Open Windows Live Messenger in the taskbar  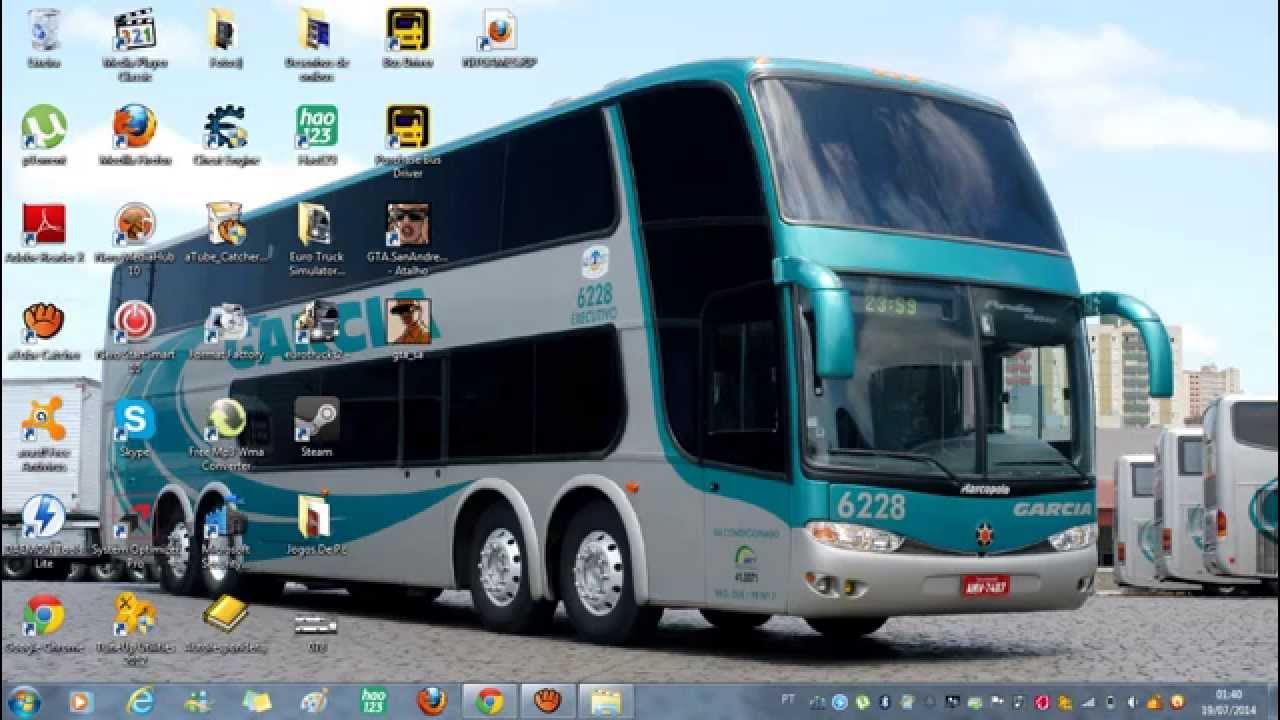click(x=198, y=702)
